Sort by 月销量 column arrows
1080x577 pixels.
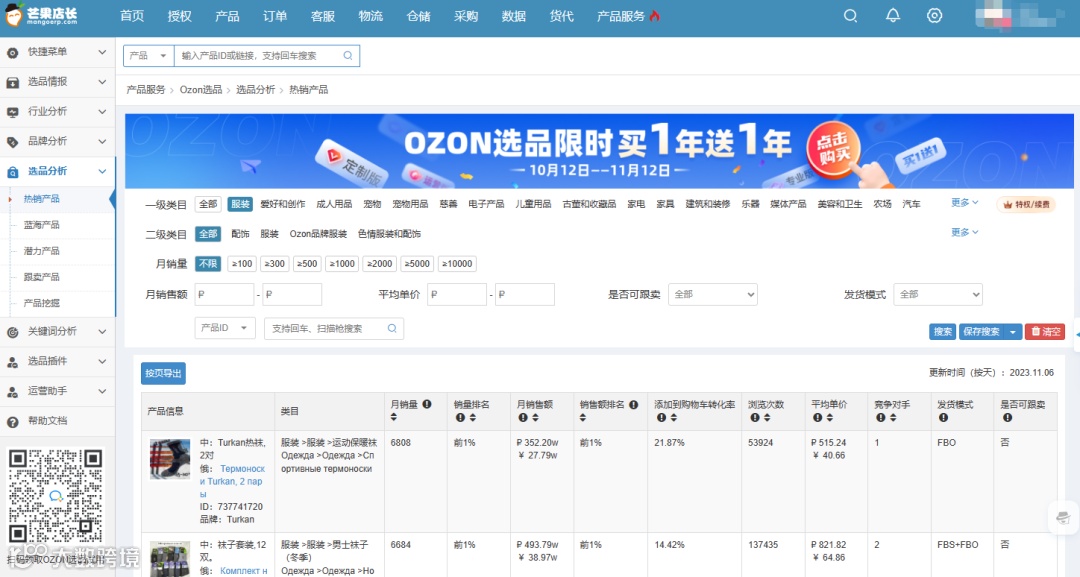pyautogui.click(x=394, y=417)
